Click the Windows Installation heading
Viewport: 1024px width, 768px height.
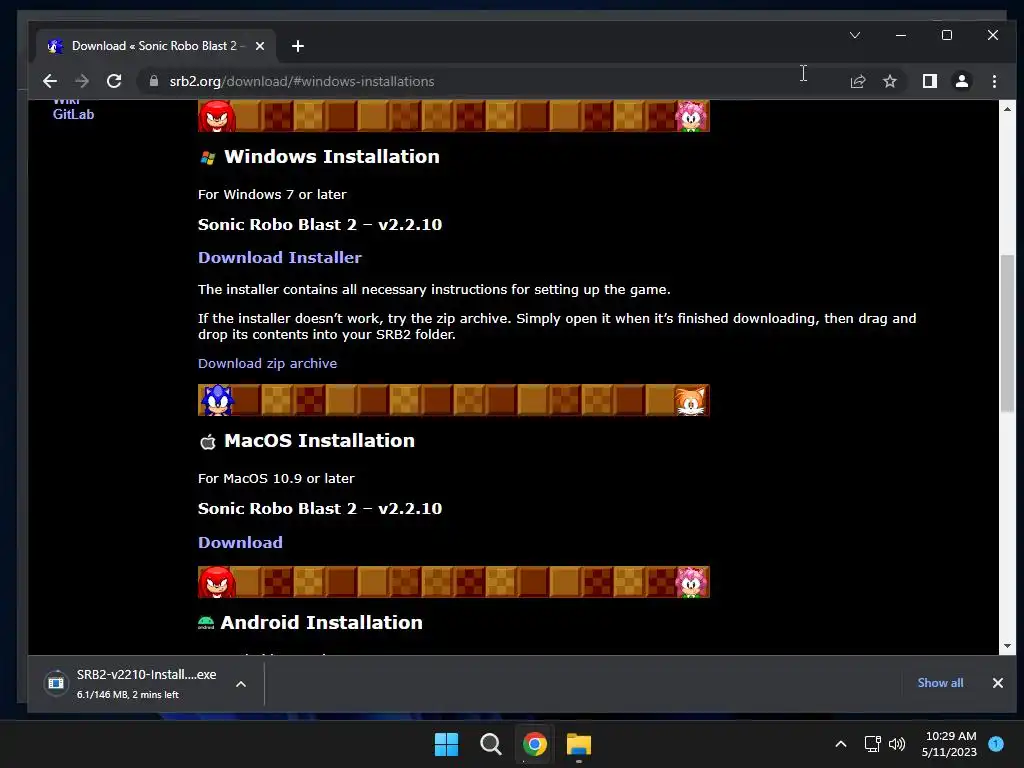pyautogui.click(x=332, y=157)
